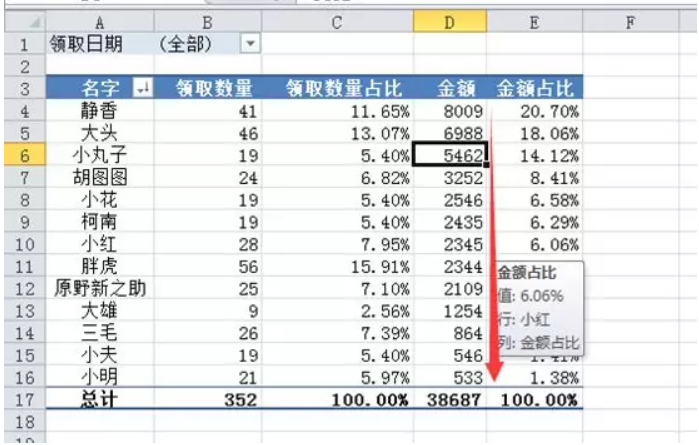This screenshot has width=699, height=445.
Task: Select percentage cell 11.65%
Action: click(337, 111)
